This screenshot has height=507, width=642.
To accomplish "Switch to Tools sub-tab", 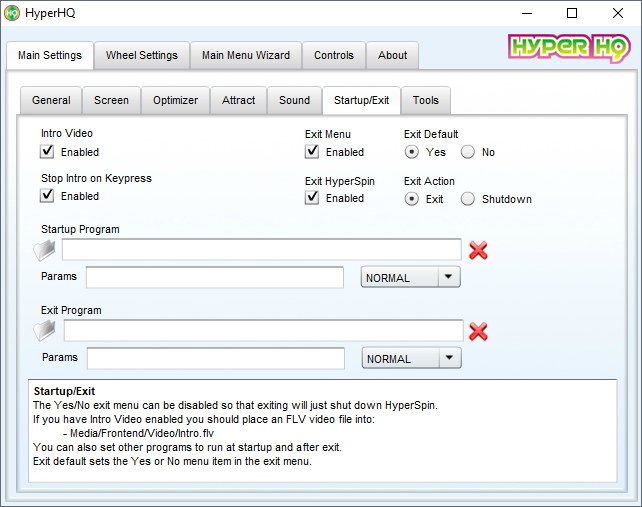I will (426, 100).
